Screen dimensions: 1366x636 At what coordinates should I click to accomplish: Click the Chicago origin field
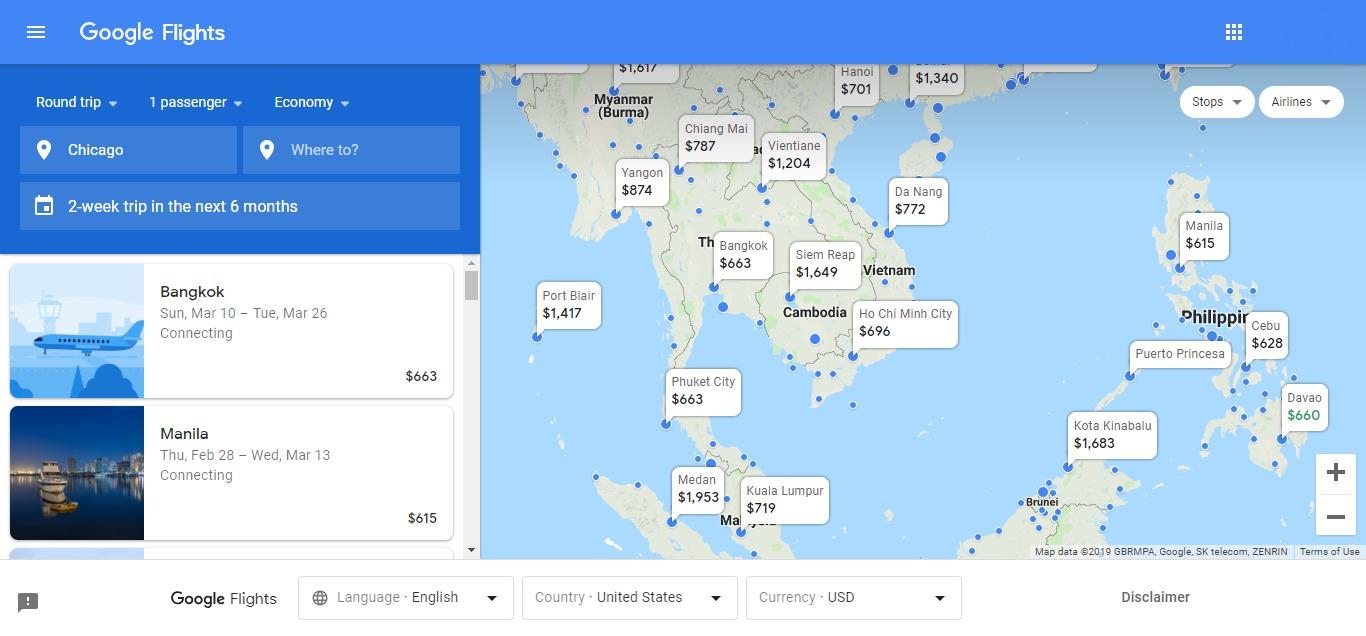[128, 150]
